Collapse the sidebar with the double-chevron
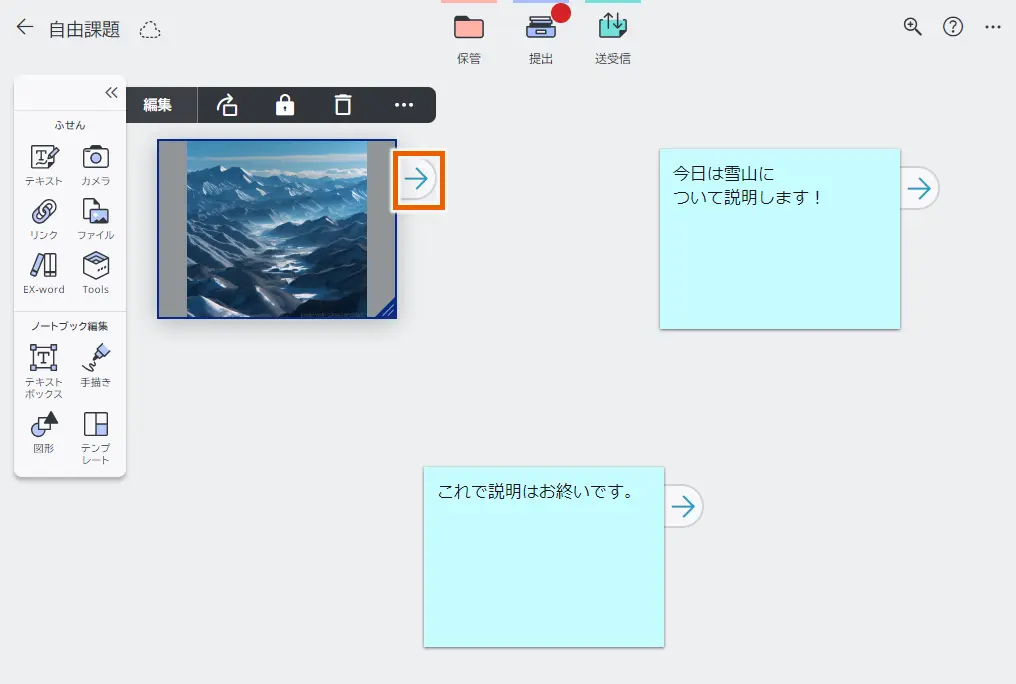The image size is (1016, 684). [x=111, y=92]
